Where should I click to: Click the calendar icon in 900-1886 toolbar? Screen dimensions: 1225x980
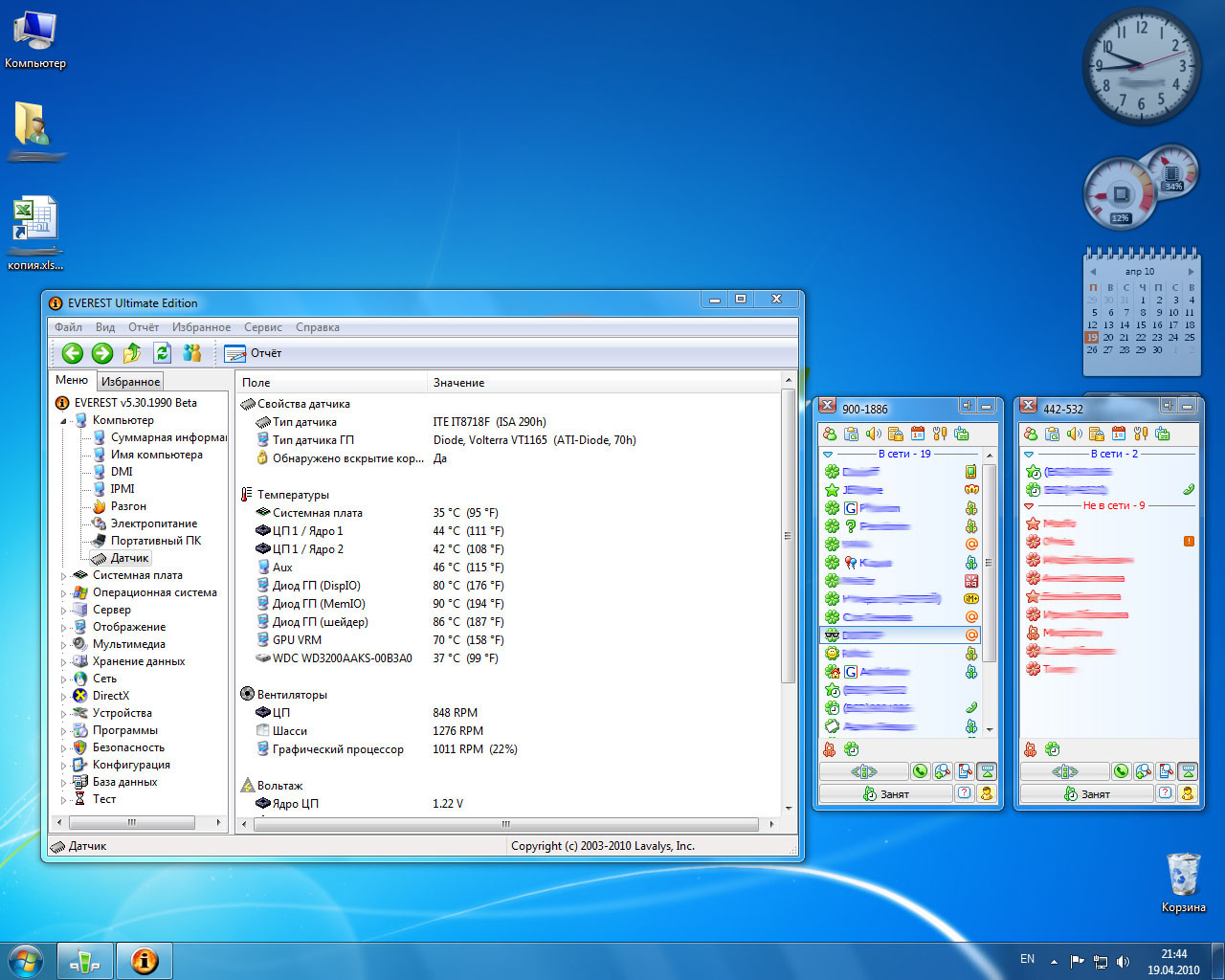[x=917, y=434]
